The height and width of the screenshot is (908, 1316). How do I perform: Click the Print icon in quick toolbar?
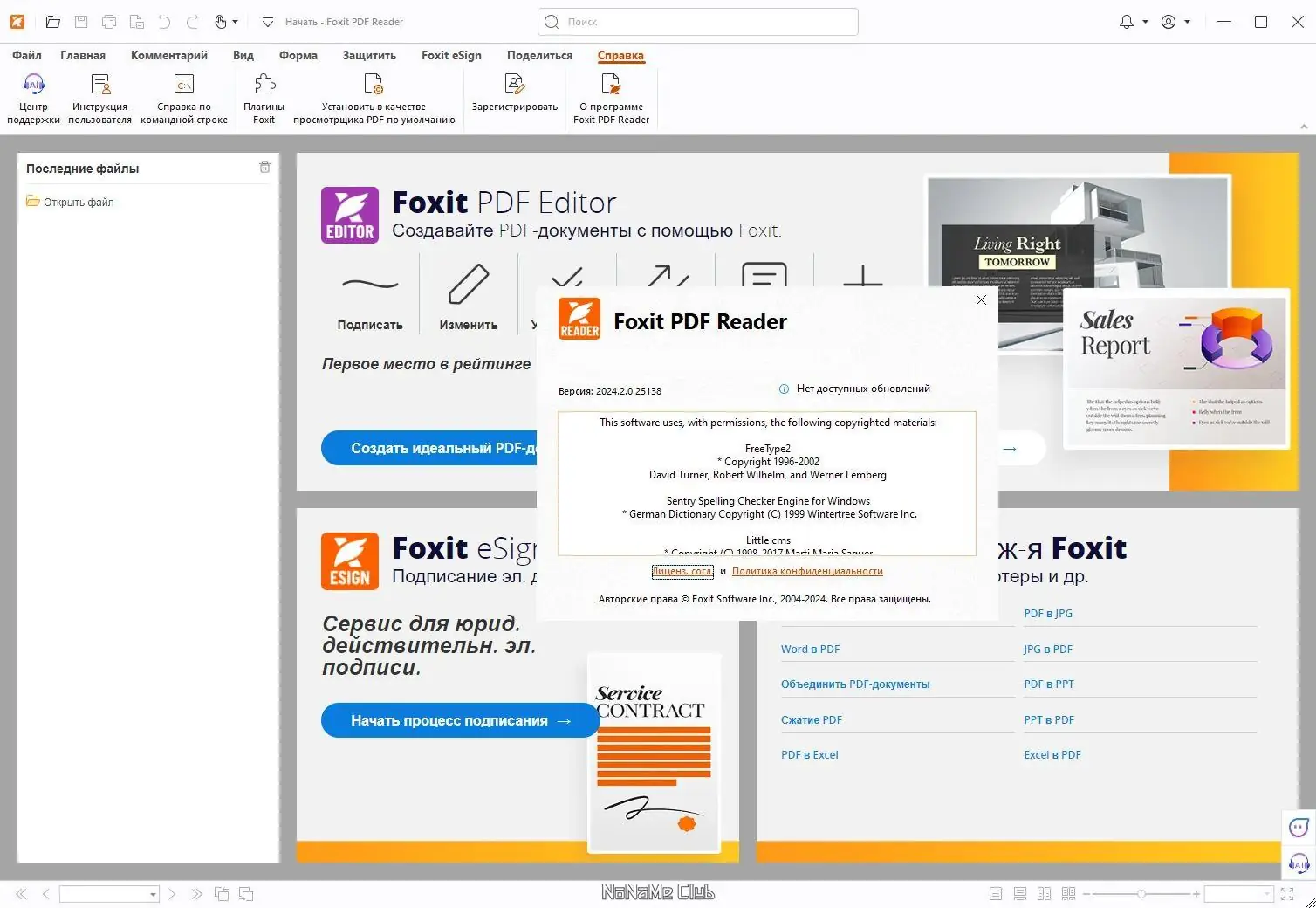click(x=109, y=22)
